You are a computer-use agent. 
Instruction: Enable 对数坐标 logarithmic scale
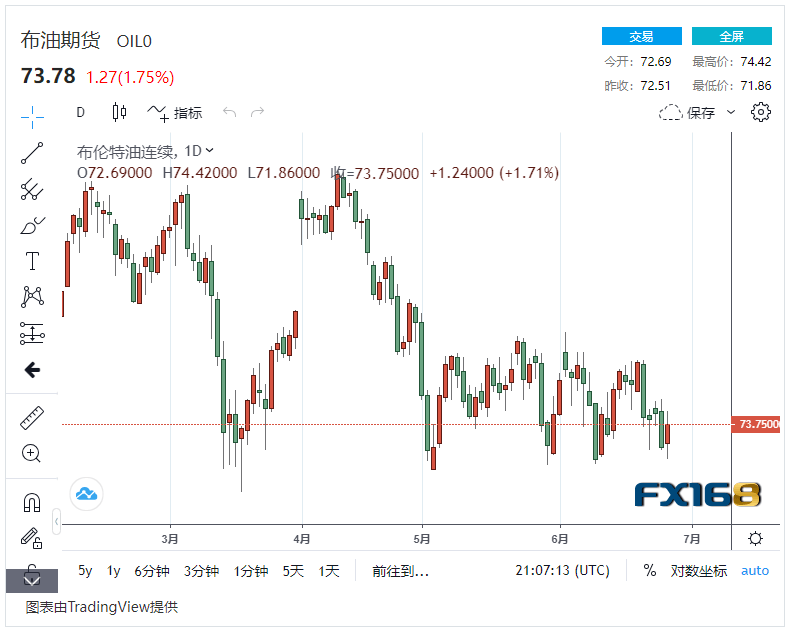pyautogui.click(x=698, y=571)
